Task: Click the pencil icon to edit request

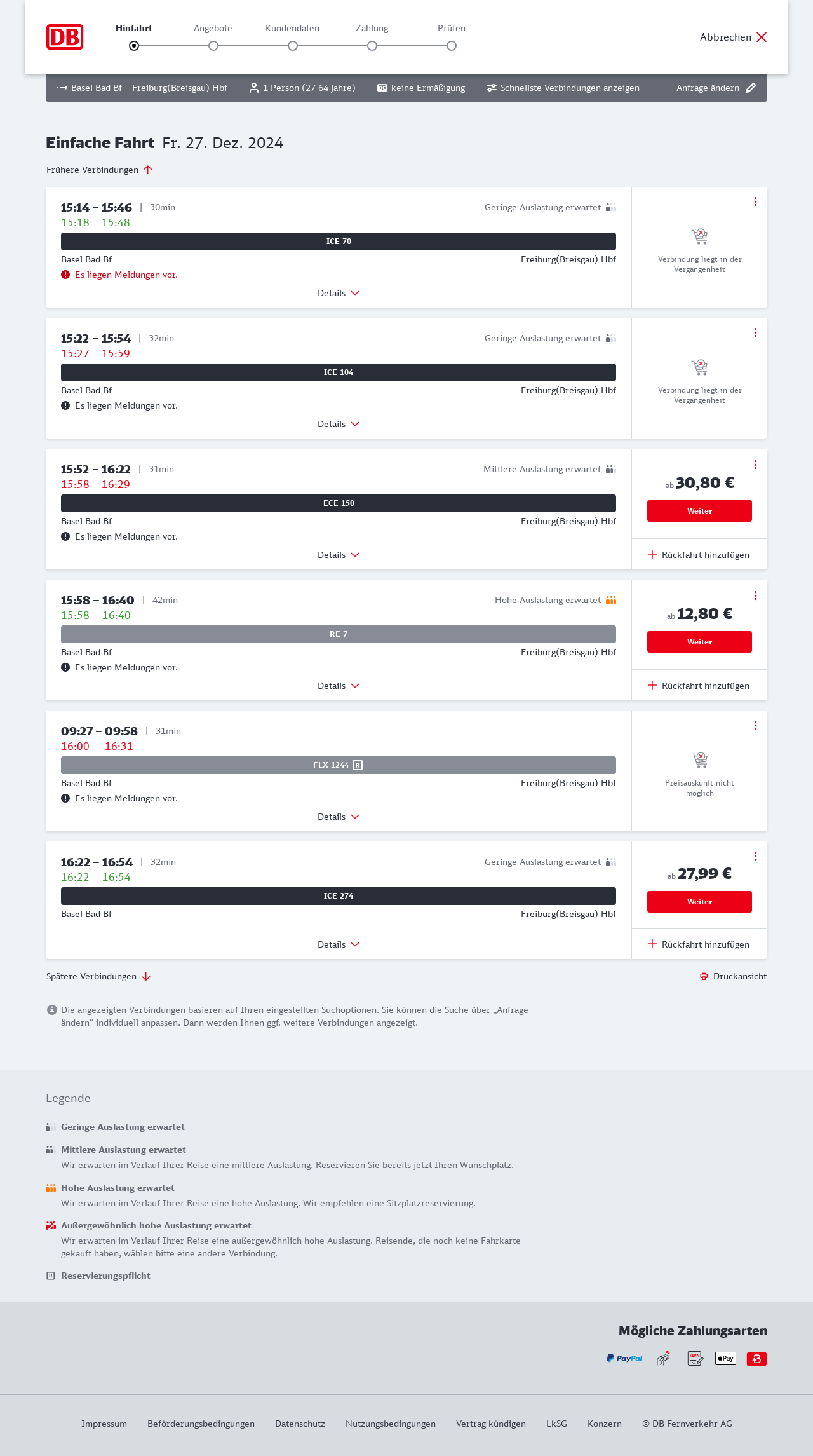Action: click(751, 88)
